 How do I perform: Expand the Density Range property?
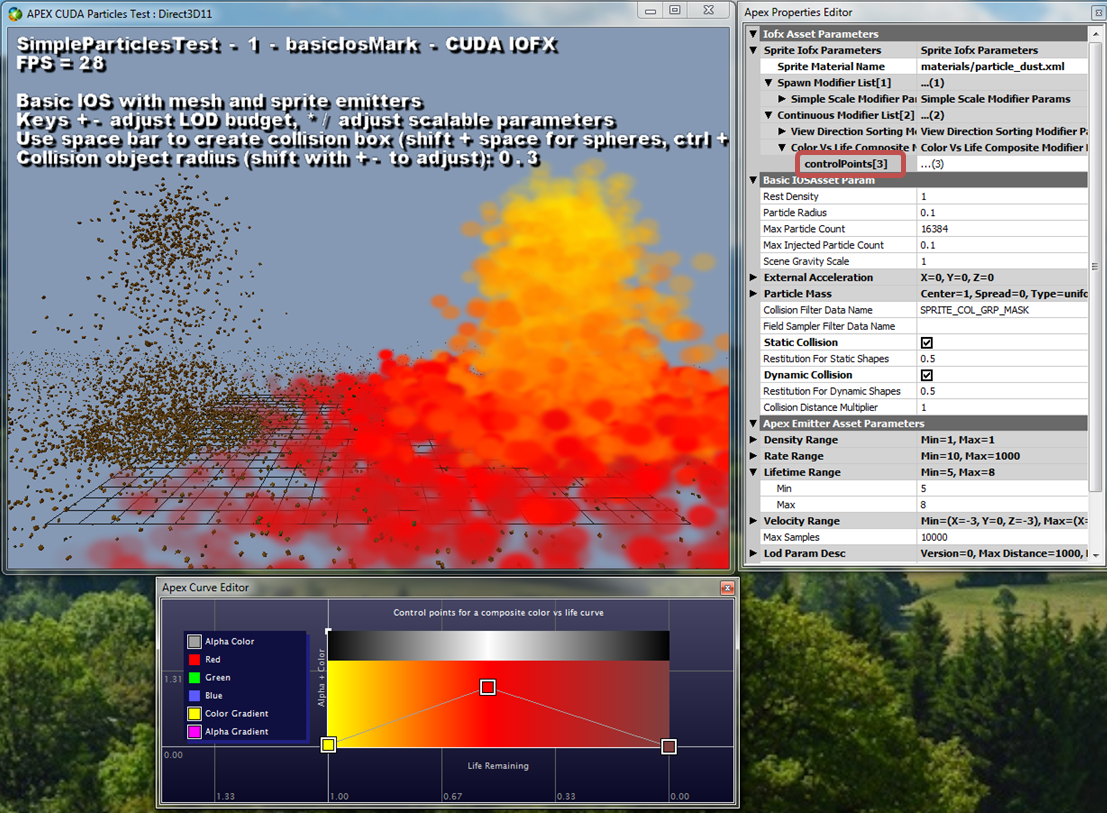pyautogui.click(x=753, y=440)
